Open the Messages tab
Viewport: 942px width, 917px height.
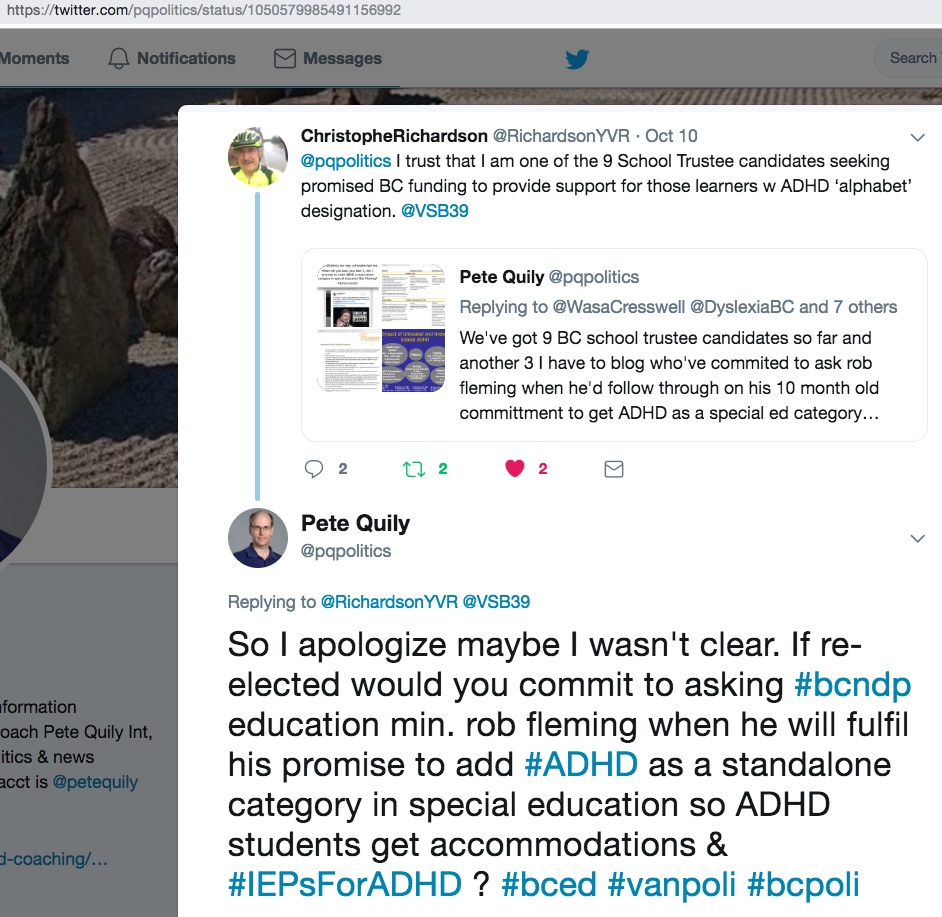coord(328,59)
